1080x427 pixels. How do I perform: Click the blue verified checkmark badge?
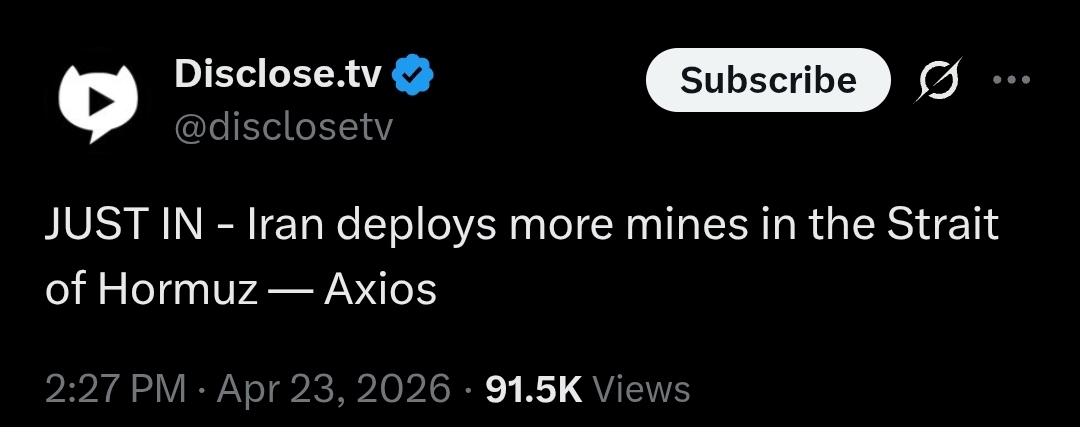(412, 75)
